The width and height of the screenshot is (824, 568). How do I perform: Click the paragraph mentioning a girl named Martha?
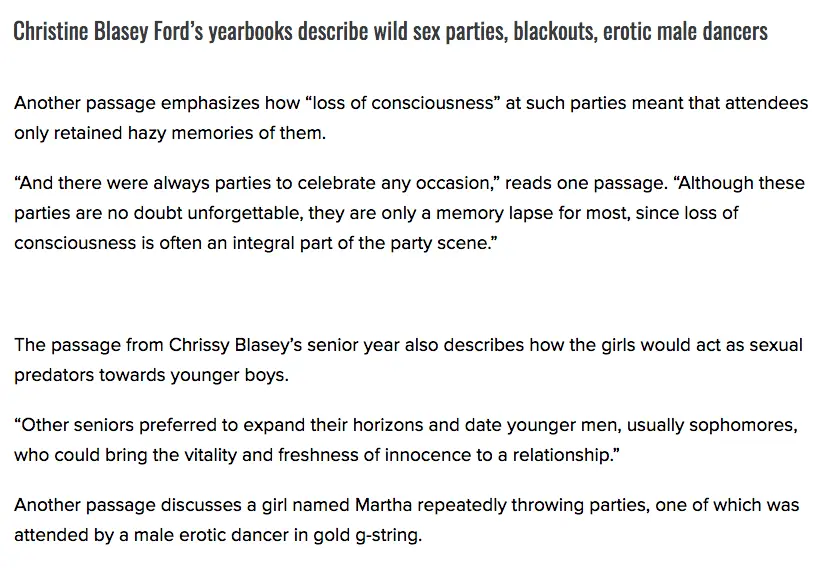(400, 520)
